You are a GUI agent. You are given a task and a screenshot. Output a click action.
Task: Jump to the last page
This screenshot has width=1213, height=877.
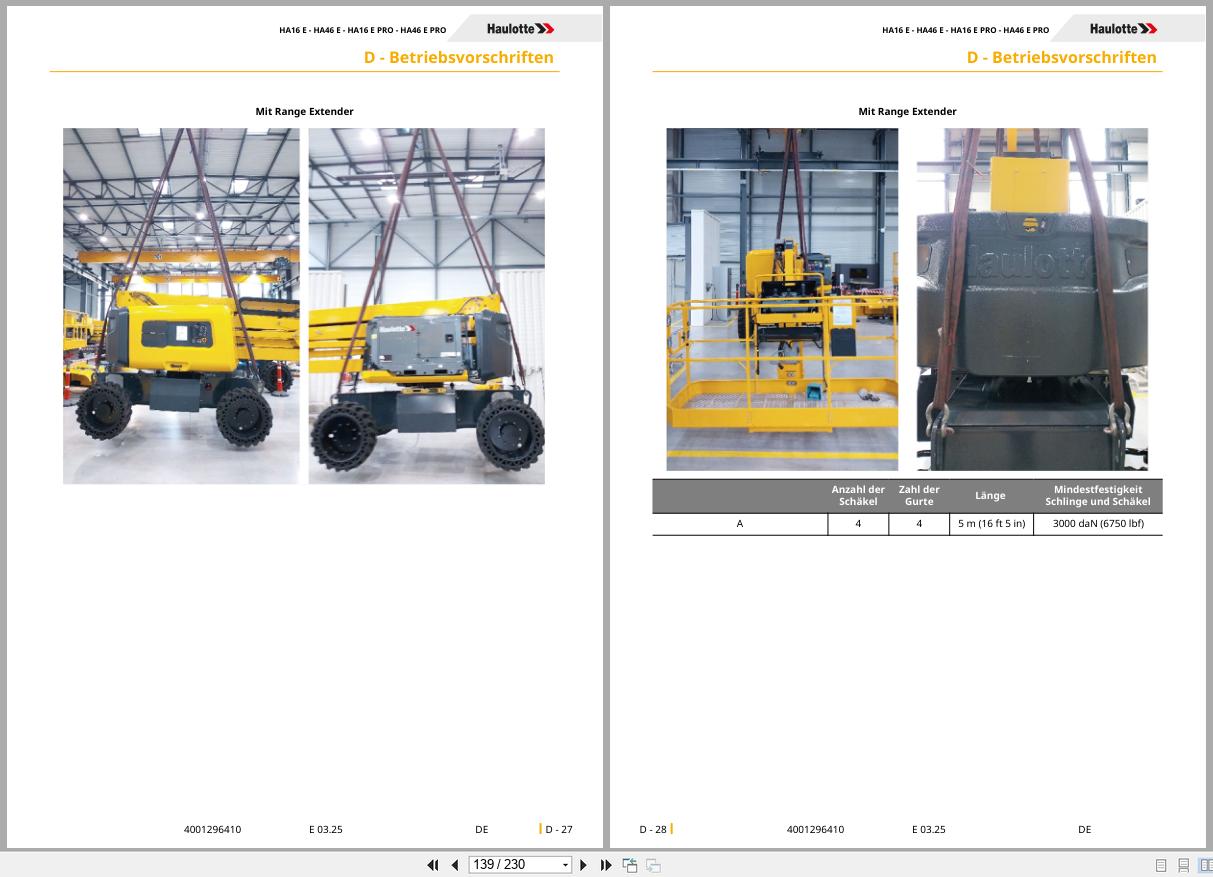[x=606, y=865]
